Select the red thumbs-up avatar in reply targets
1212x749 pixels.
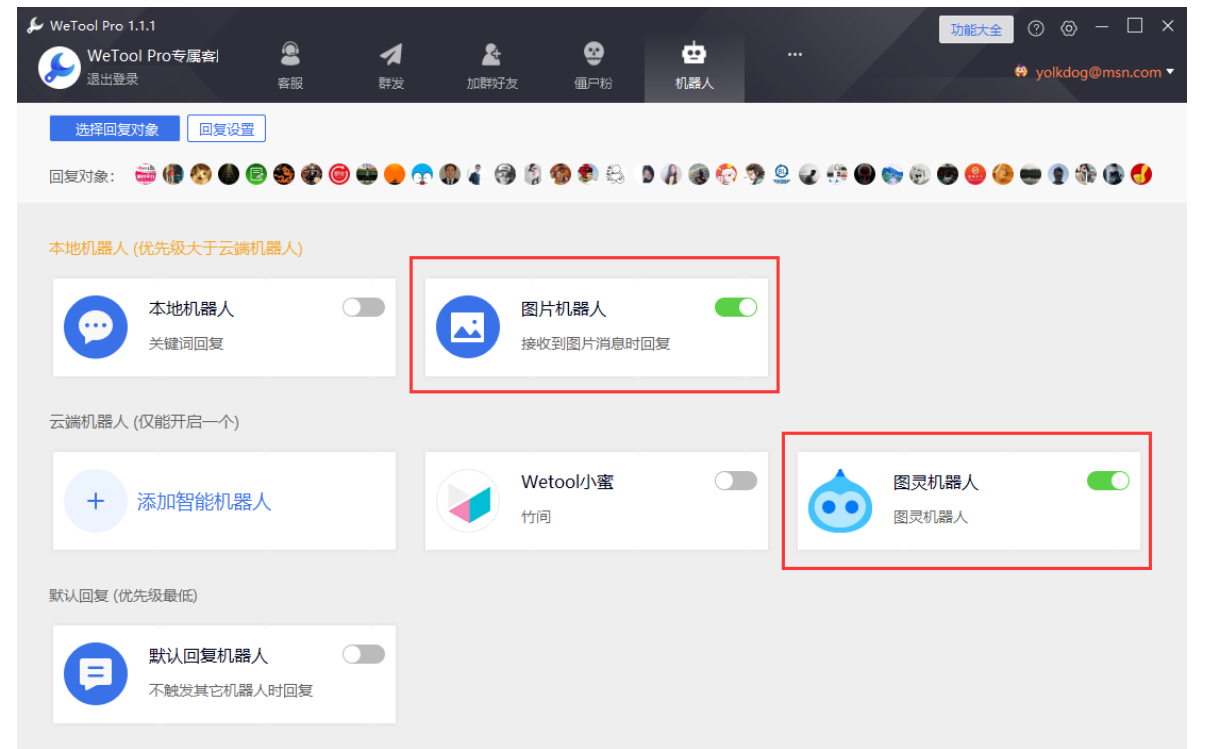point(1140,175)
